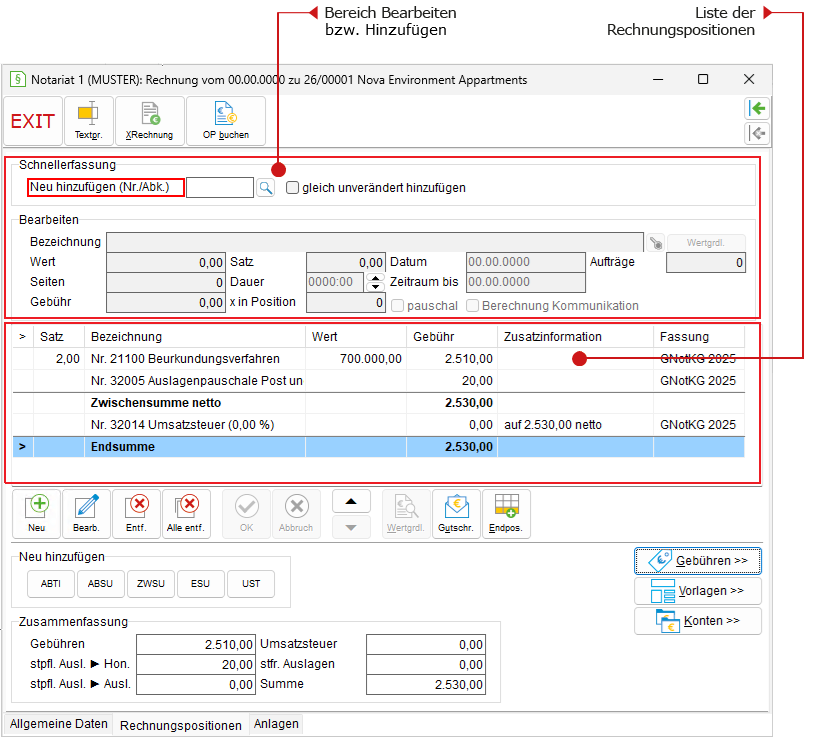Image resolution: width=817 pixels, height=740 pixels.
Task: Click the Bezeichnung column header
Action: [x=195, y=337]
